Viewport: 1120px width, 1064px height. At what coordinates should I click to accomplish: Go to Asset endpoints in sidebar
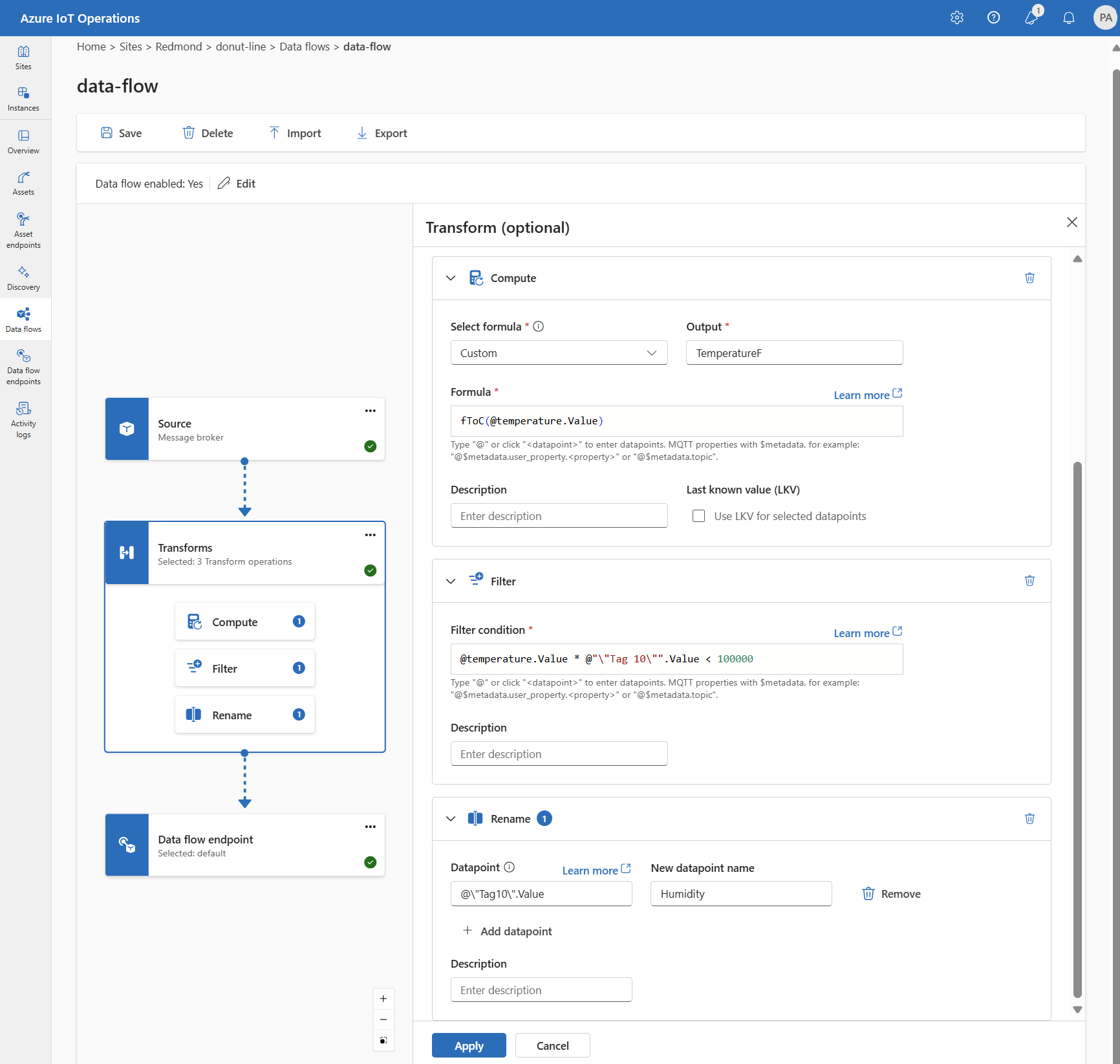(x=24, y=230)
